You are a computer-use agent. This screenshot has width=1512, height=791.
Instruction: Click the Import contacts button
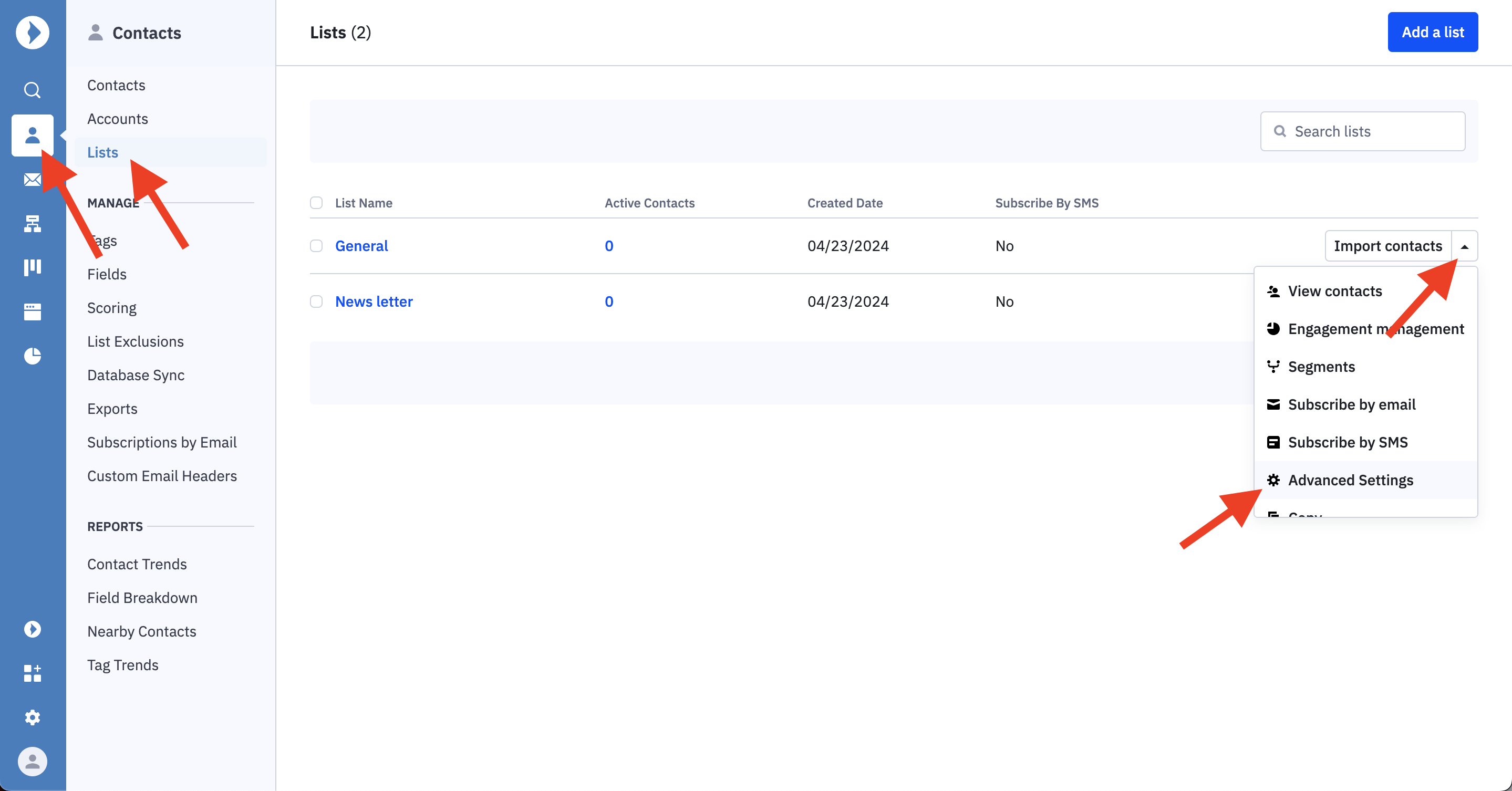pyautogui.click(x=1387, y=246)
